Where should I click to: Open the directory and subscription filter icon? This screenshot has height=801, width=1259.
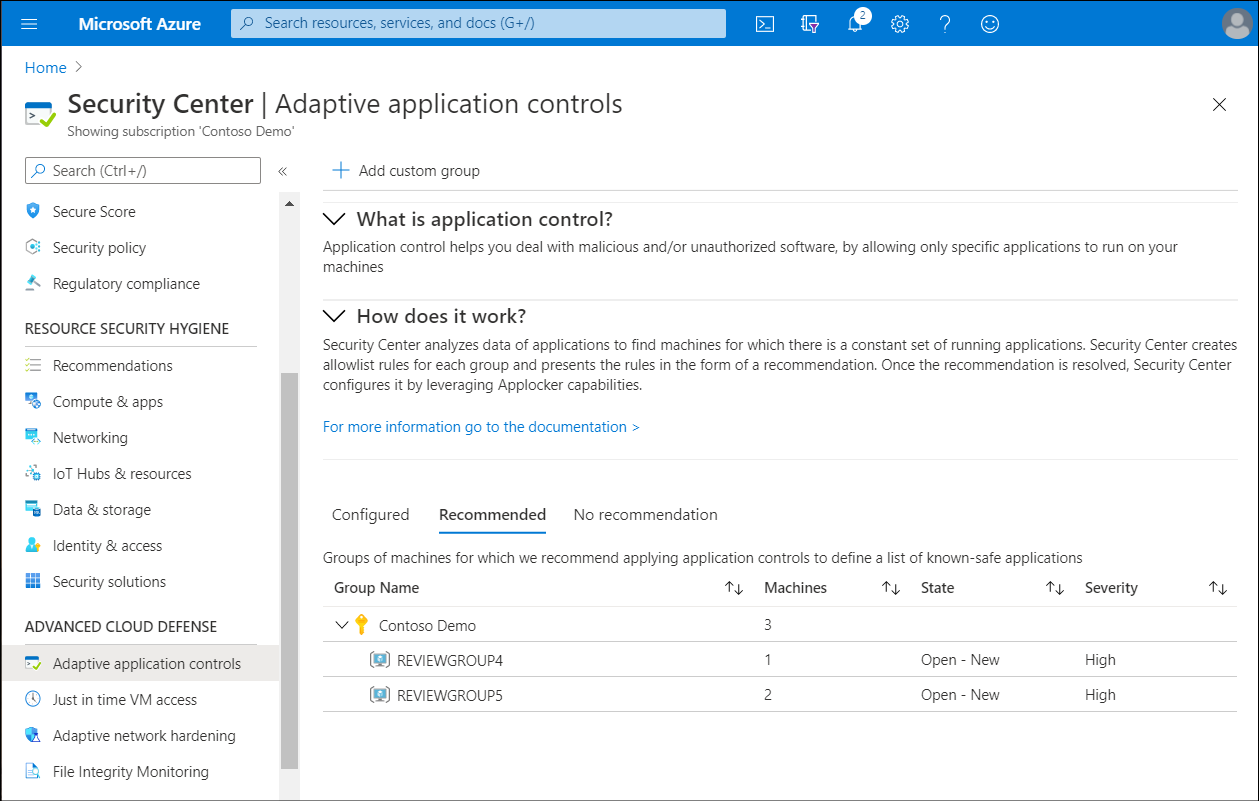(810, 24)
